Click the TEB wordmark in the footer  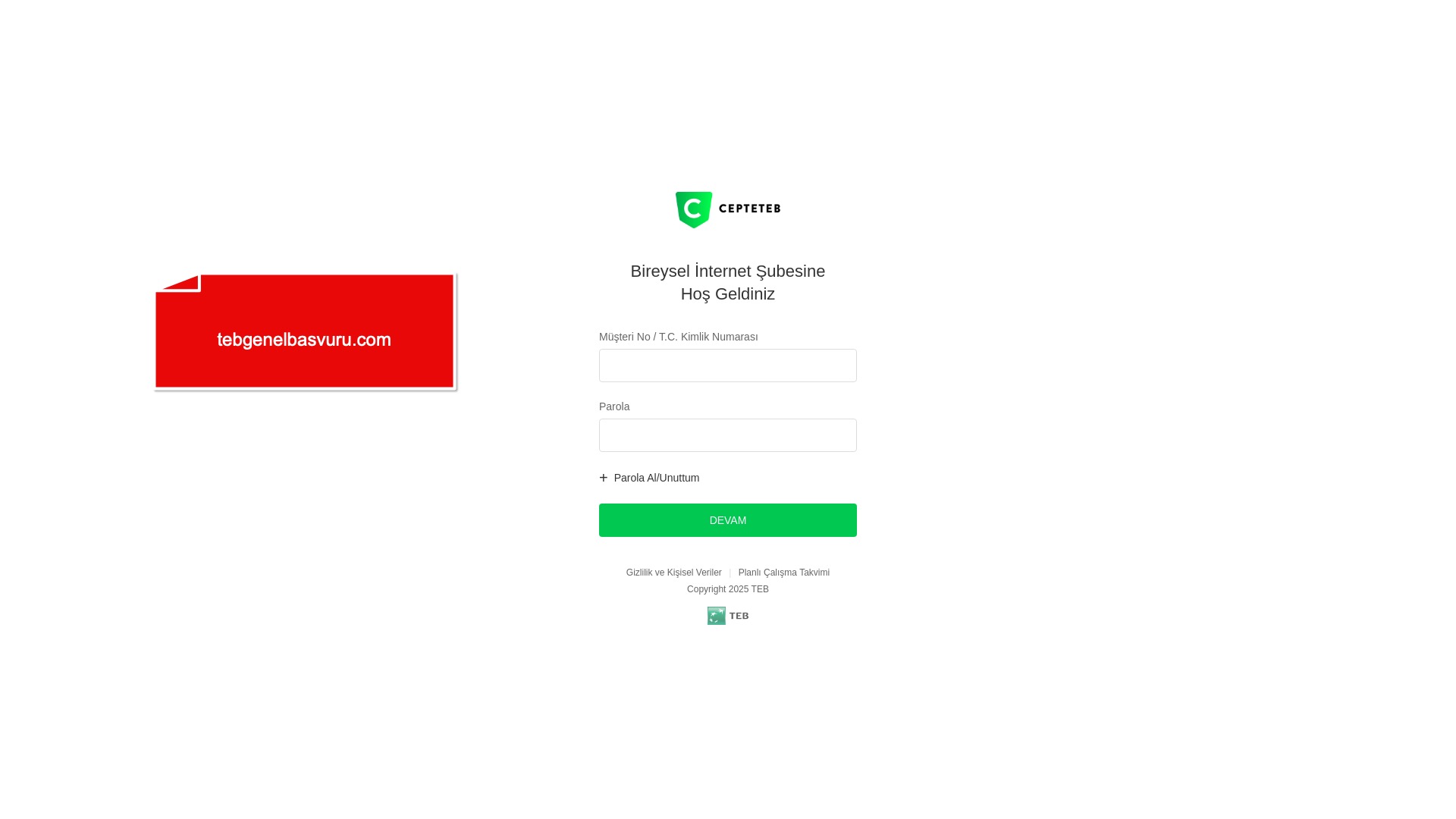click(739, 616)
